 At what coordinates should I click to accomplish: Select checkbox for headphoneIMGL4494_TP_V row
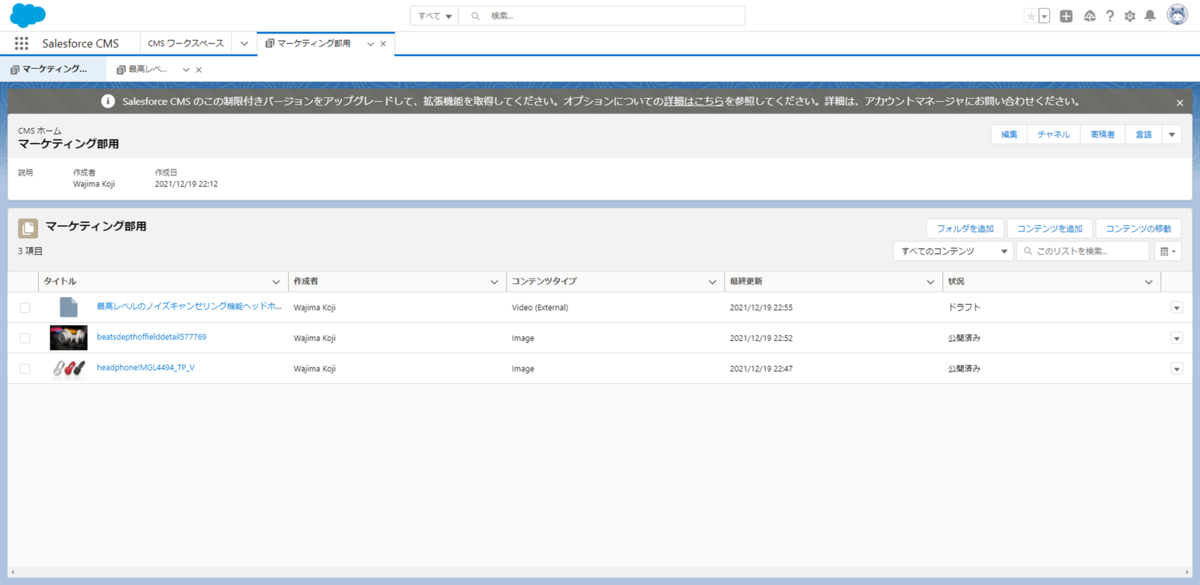click(25, 369)
